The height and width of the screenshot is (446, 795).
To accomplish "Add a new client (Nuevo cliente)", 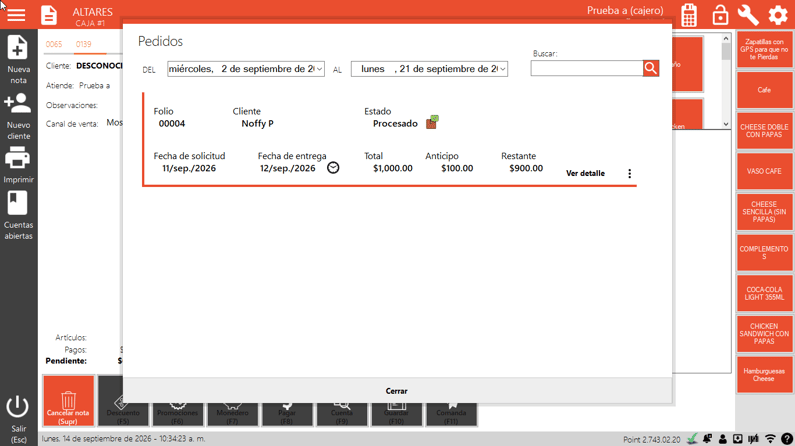I will click(x=18, y=116).
